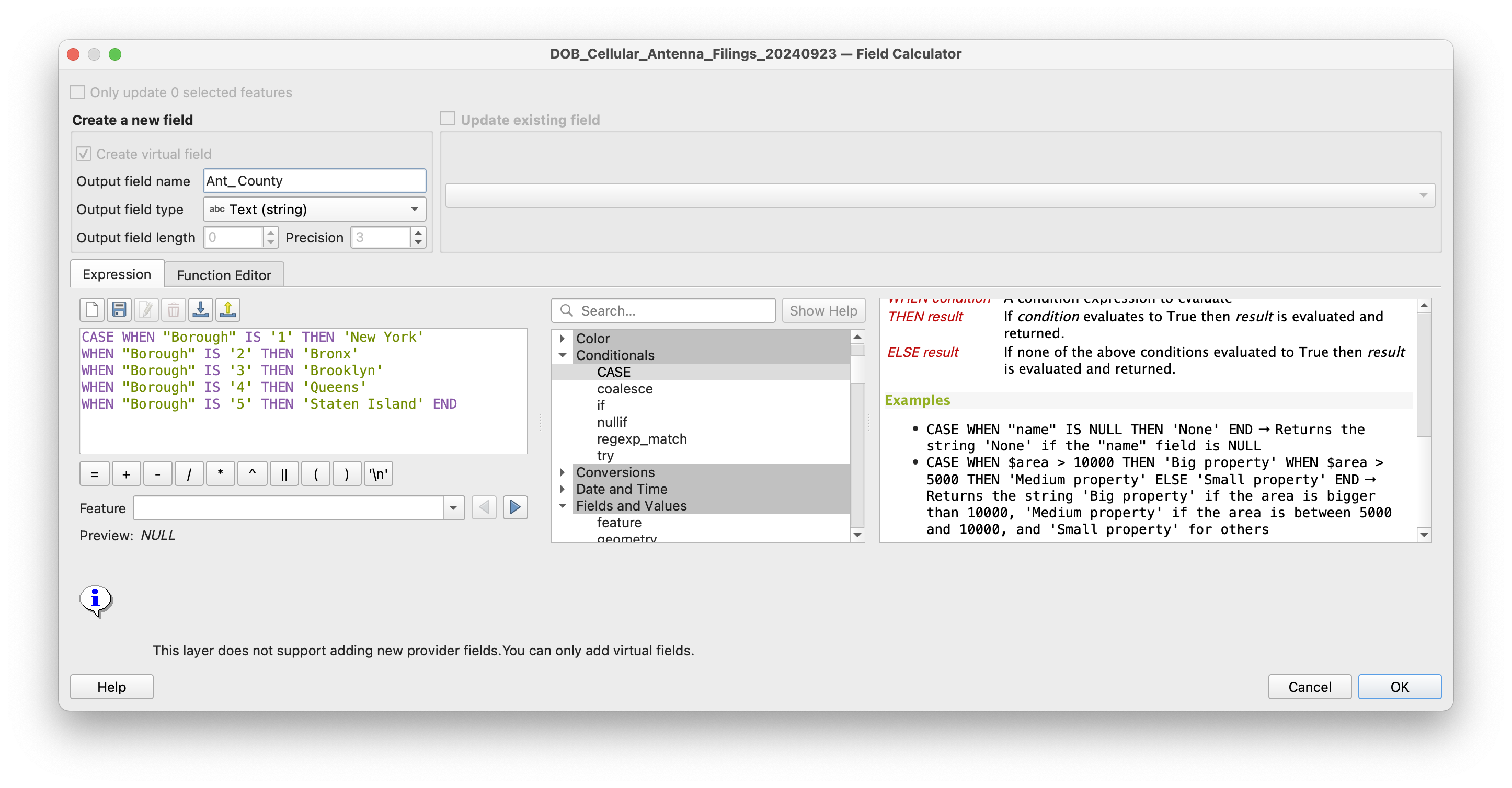Collapse the Conditionals function group
Image resolution: width=1512 pixels, height=788 pixels.
(x=563, y=355)
